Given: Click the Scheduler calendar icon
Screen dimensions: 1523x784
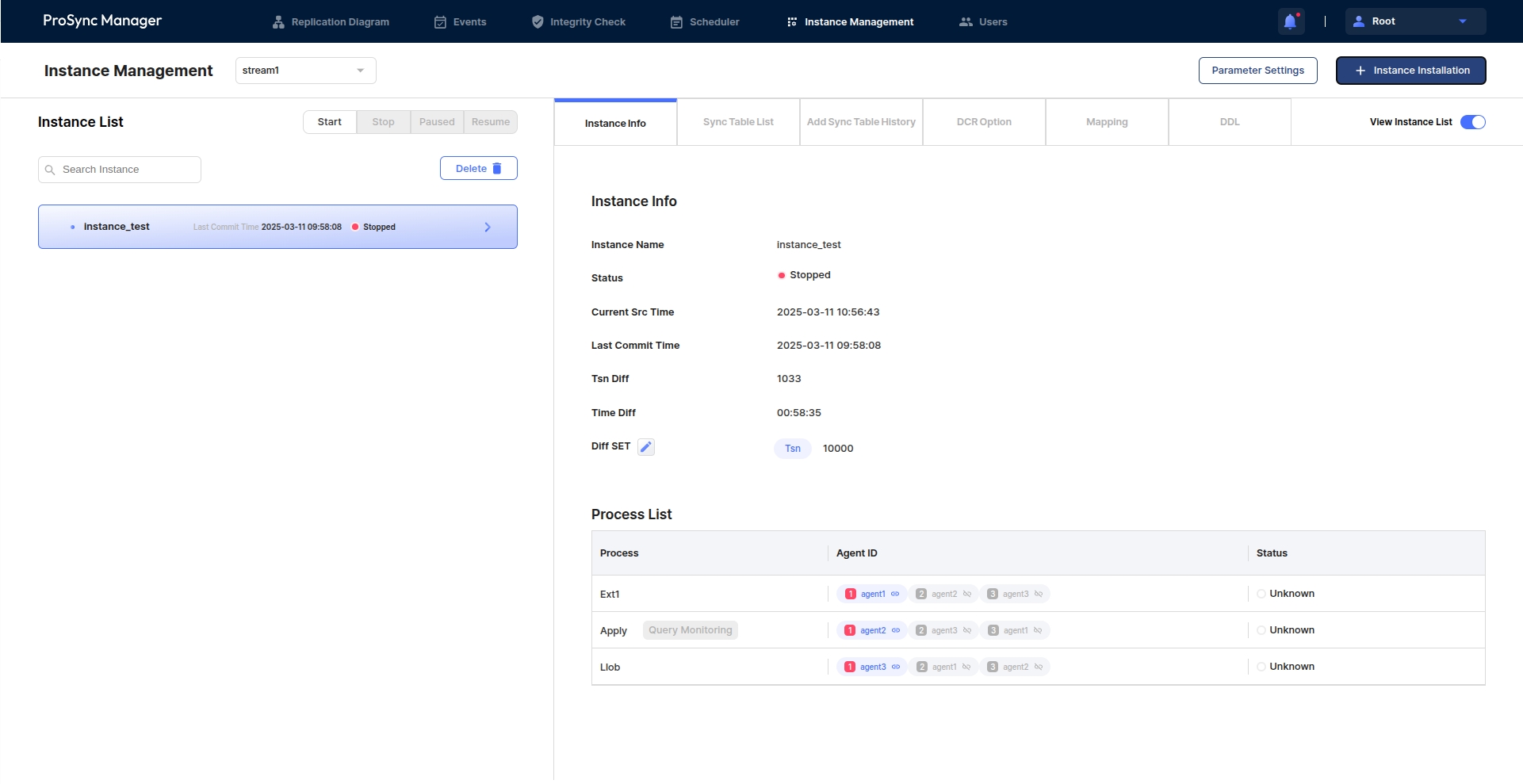Looking at the screenshot, I should pyautogui.click(x=676, y=22).
